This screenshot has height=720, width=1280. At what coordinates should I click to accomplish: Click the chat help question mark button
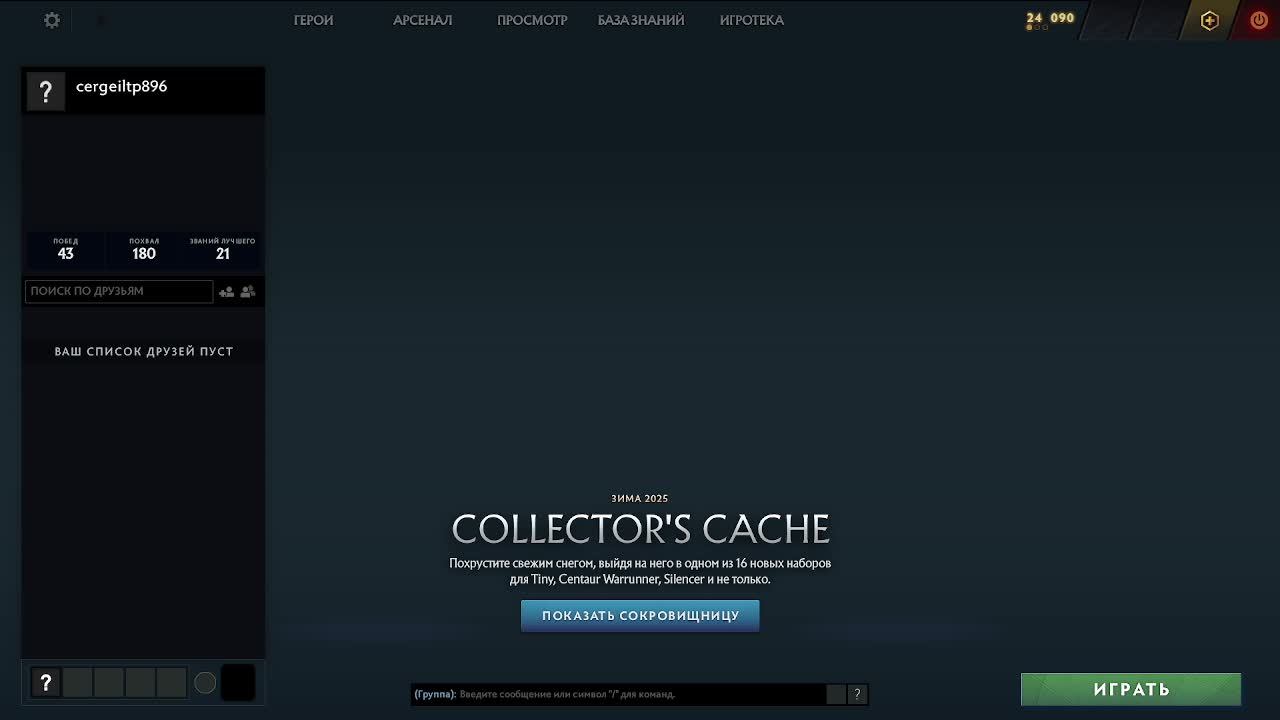point(857,694)
